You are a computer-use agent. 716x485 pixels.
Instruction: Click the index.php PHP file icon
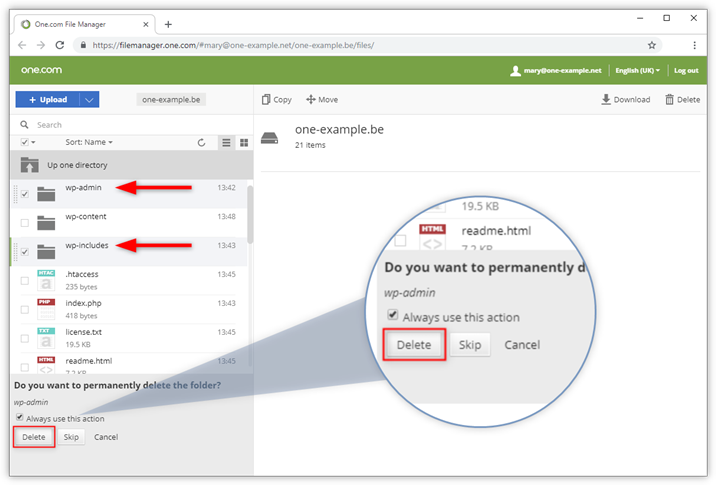46,309
